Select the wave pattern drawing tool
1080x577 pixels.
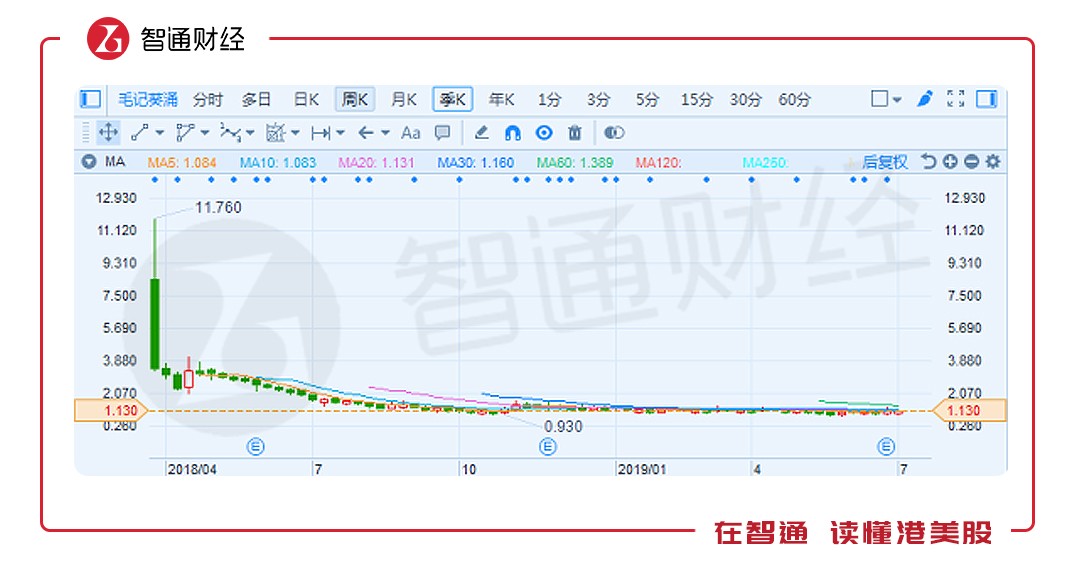[x=231, y=132]
